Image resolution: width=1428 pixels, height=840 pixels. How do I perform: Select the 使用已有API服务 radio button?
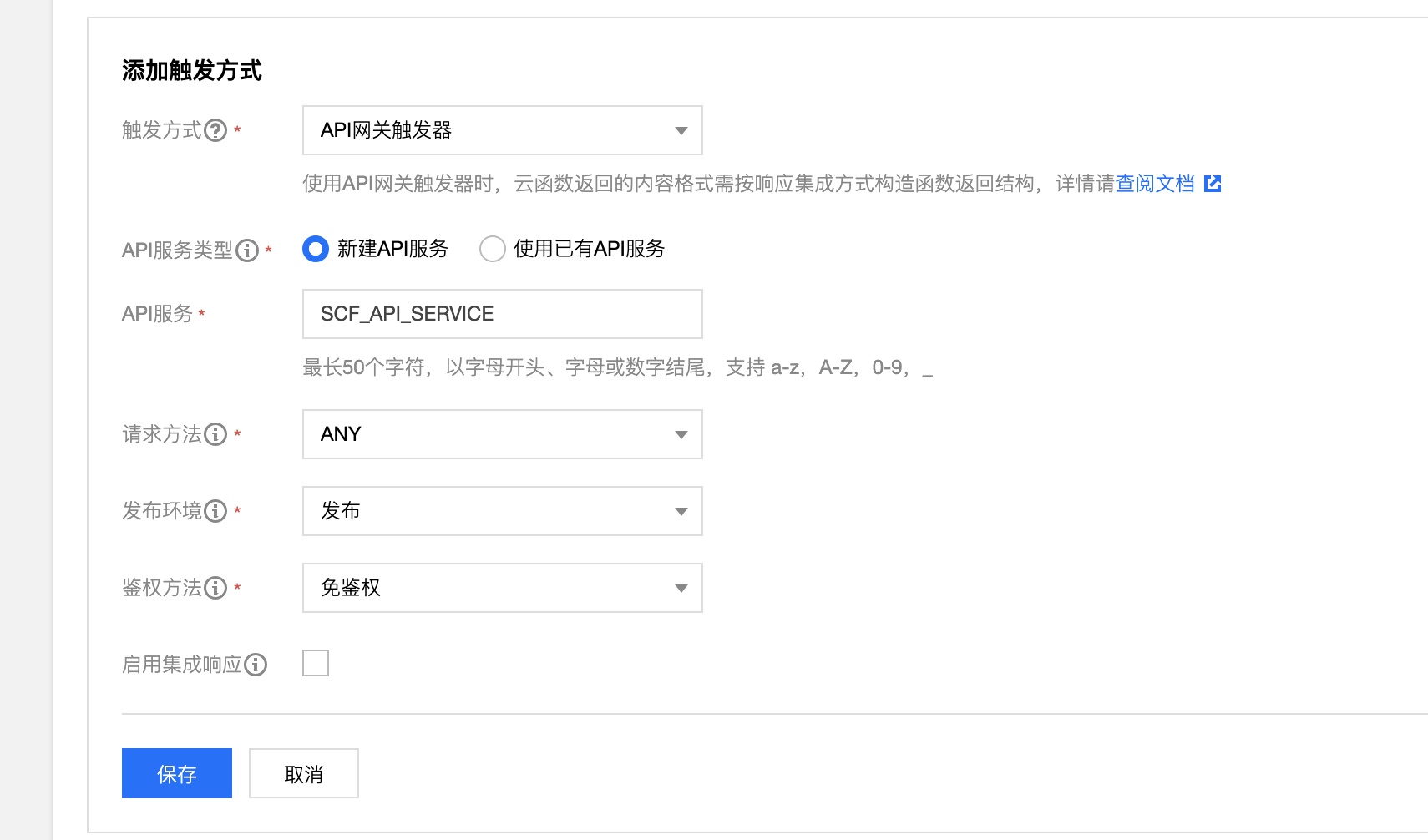click(493, 249)
